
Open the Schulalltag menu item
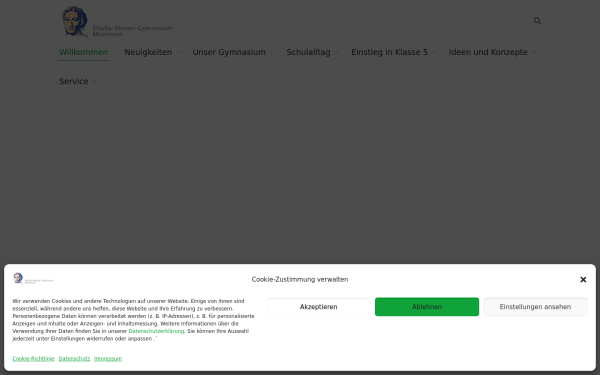point(308,52)
